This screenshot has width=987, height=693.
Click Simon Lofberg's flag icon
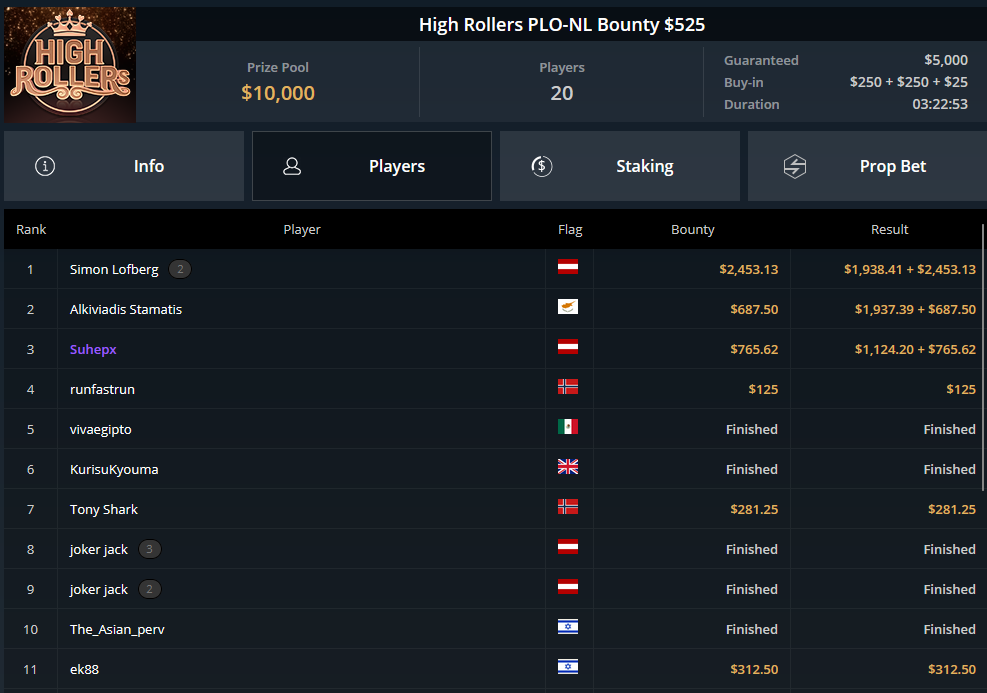click(x=568, y=267)
